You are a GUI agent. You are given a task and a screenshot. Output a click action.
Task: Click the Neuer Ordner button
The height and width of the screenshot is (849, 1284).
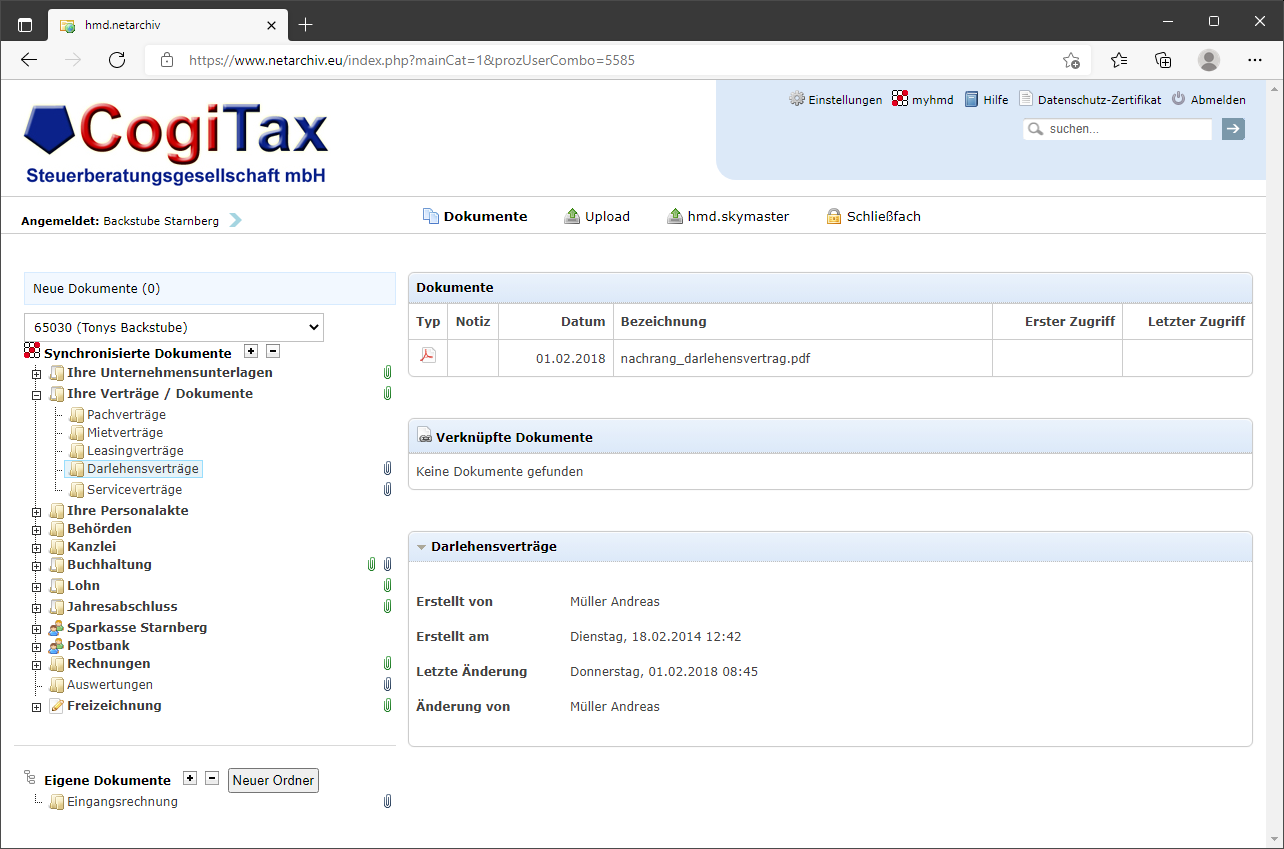(273, 779)
